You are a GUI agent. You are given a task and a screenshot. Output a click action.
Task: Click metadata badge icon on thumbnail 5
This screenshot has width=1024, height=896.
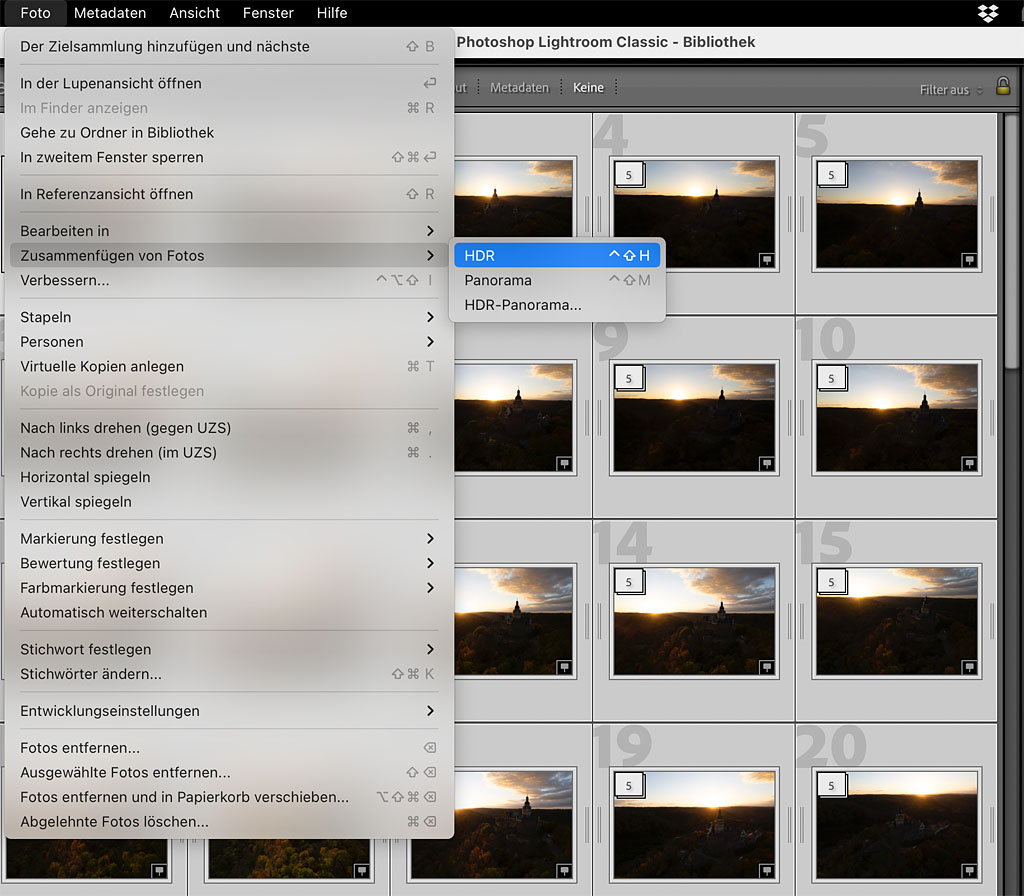(x=969, y=260)
